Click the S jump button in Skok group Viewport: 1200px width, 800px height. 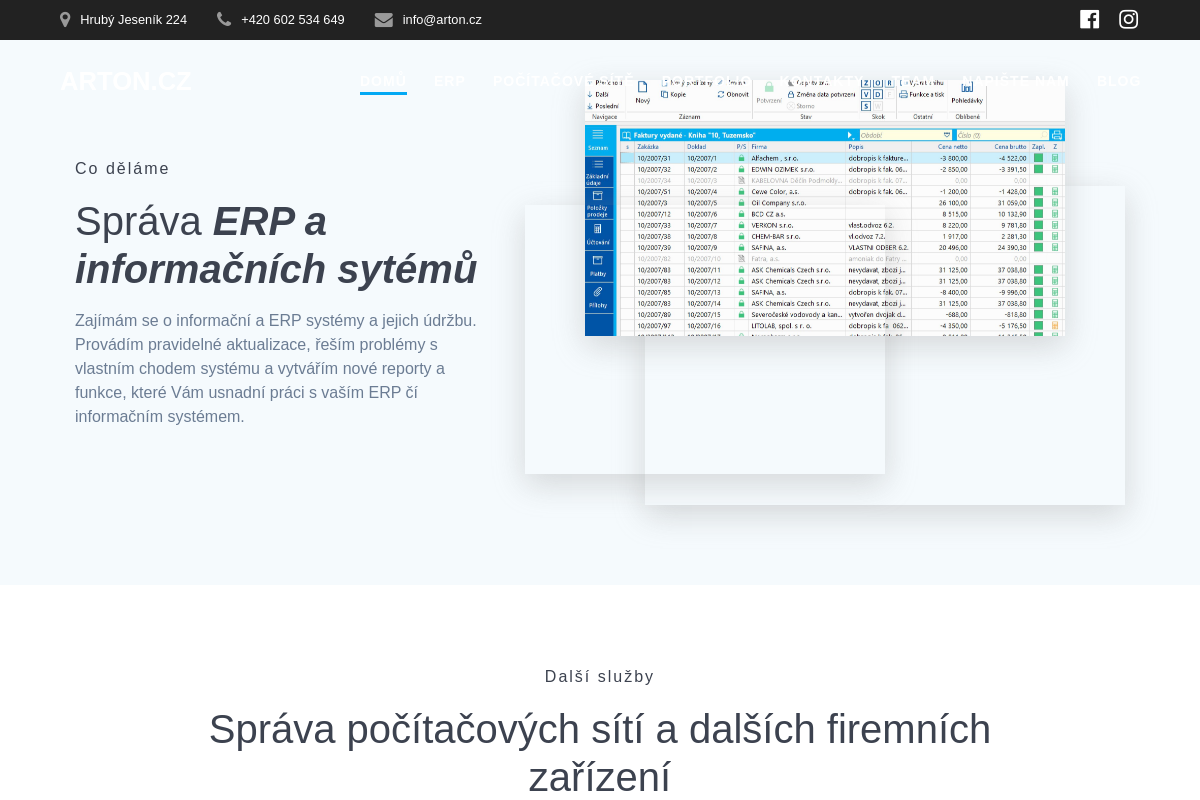(x=865, y=106)
